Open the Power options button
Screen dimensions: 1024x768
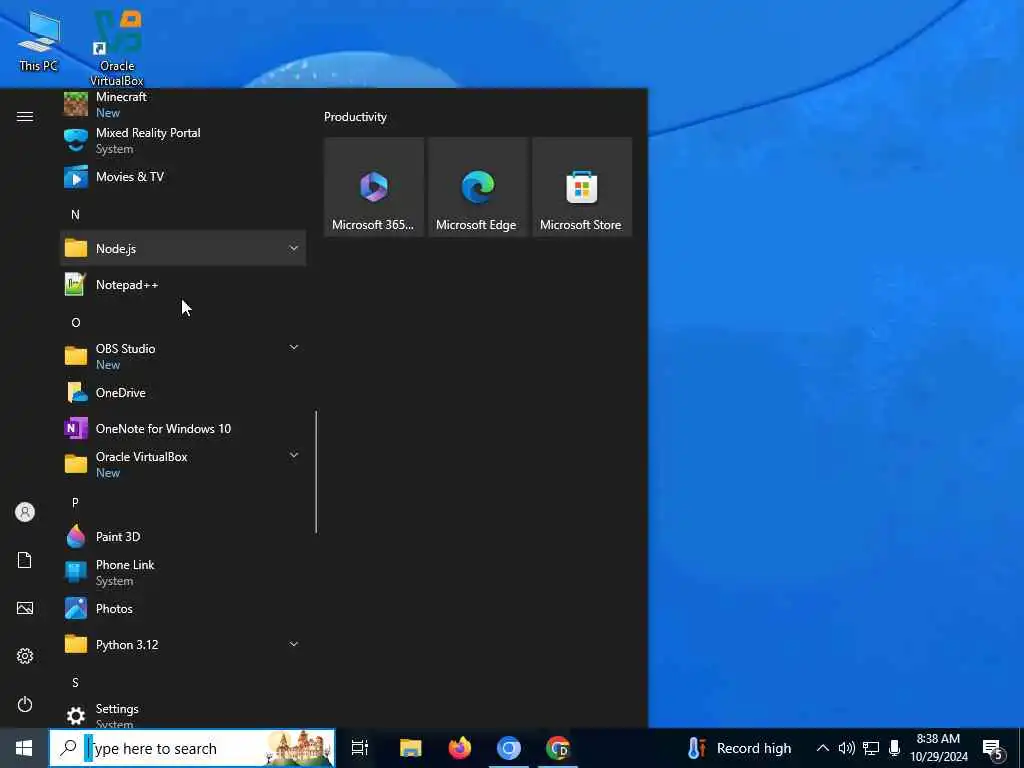pos(25,704)
